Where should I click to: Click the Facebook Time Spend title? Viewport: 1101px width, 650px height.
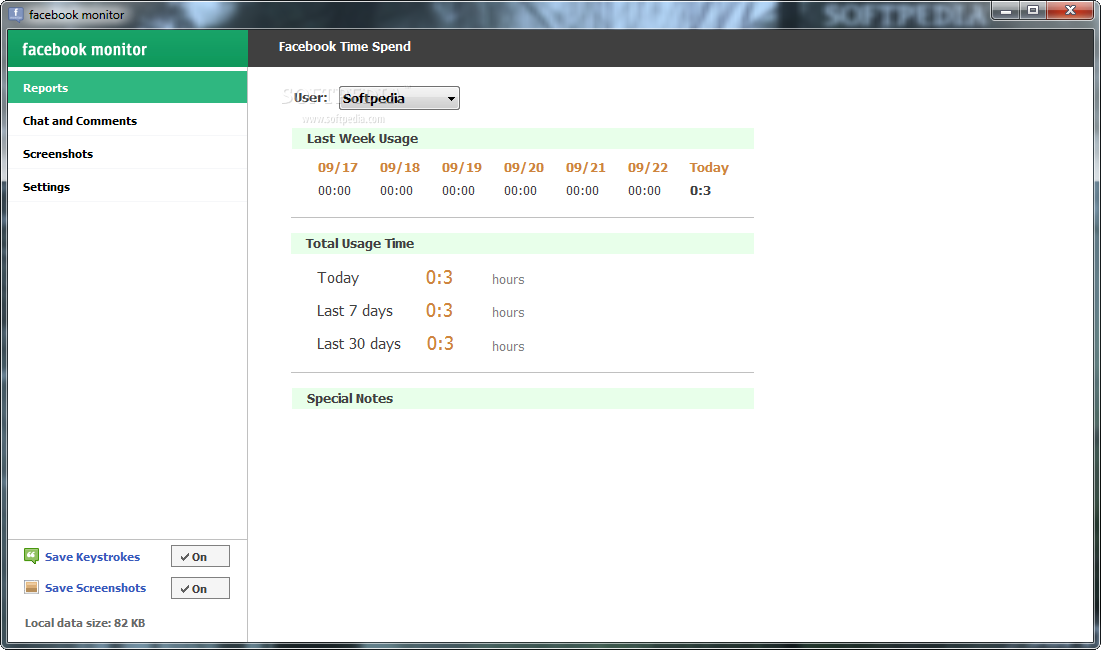[345, 47]
